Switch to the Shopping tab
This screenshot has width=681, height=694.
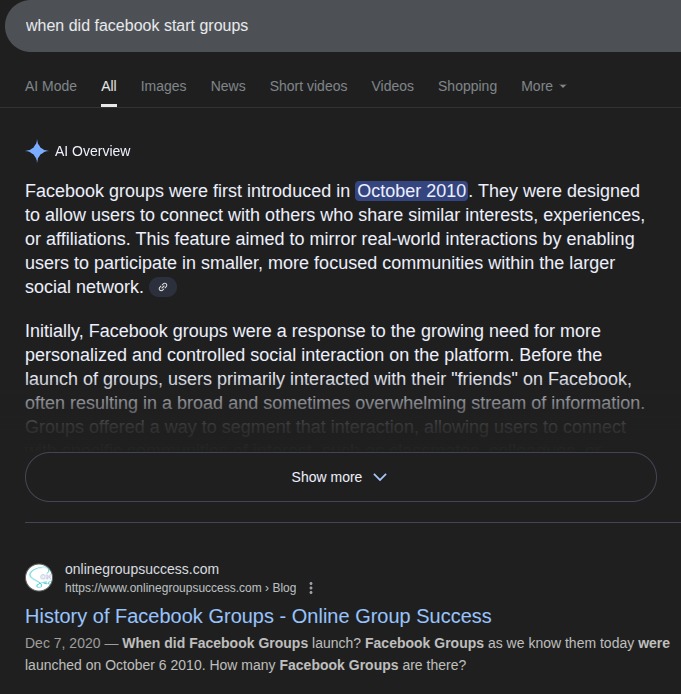point(467,86)
